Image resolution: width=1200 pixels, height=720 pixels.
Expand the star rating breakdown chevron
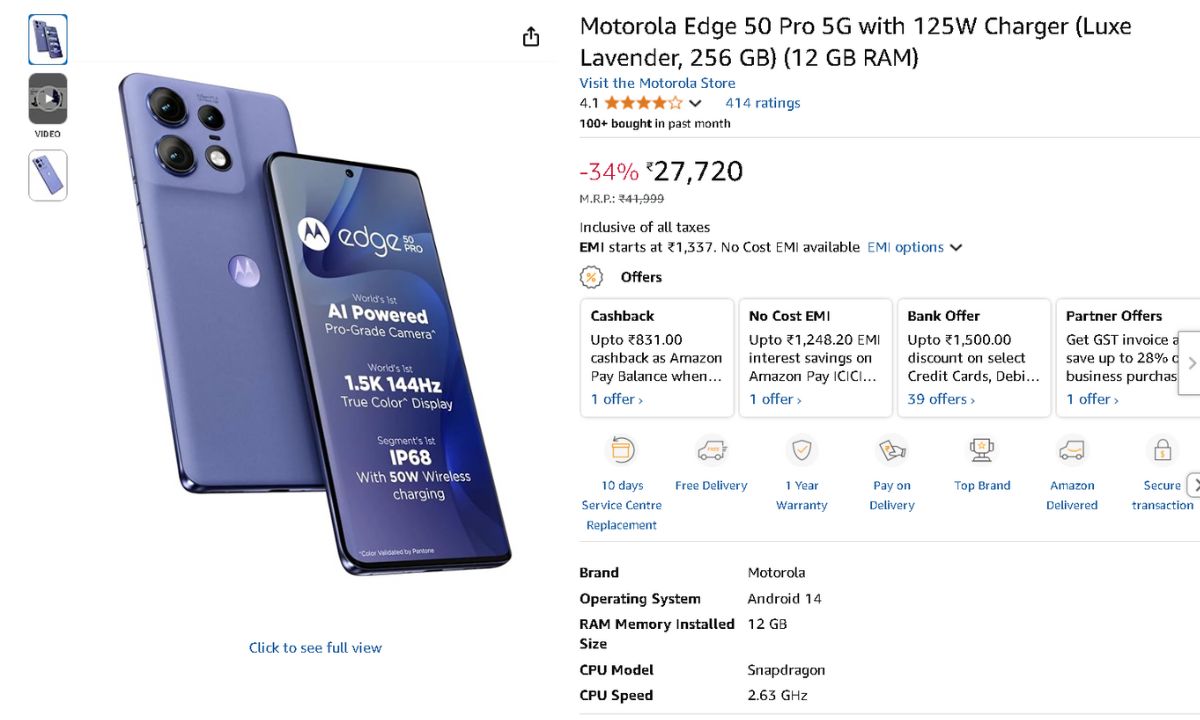(x=696, y=103)
